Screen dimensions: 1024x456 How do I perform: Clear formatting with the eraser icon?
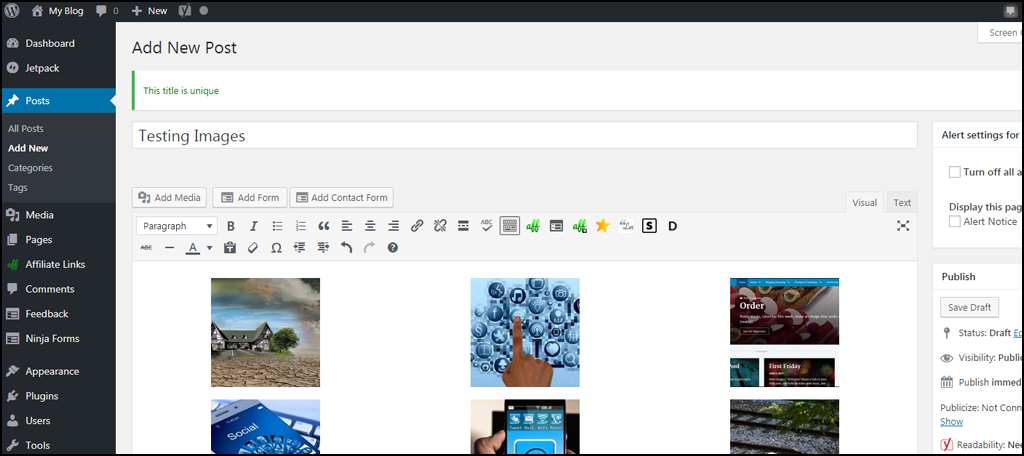(x=253, y=248)
